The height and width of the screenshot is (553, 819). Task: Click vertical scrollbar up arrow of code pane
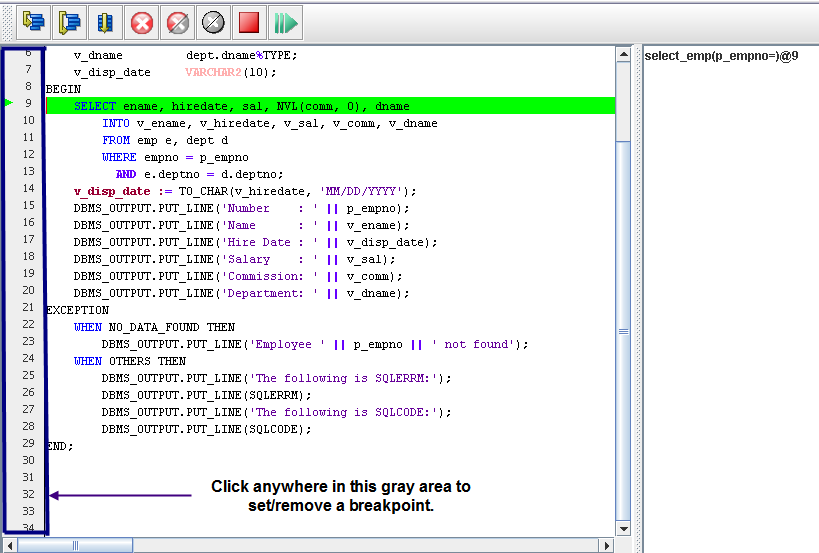pos(624,53)
